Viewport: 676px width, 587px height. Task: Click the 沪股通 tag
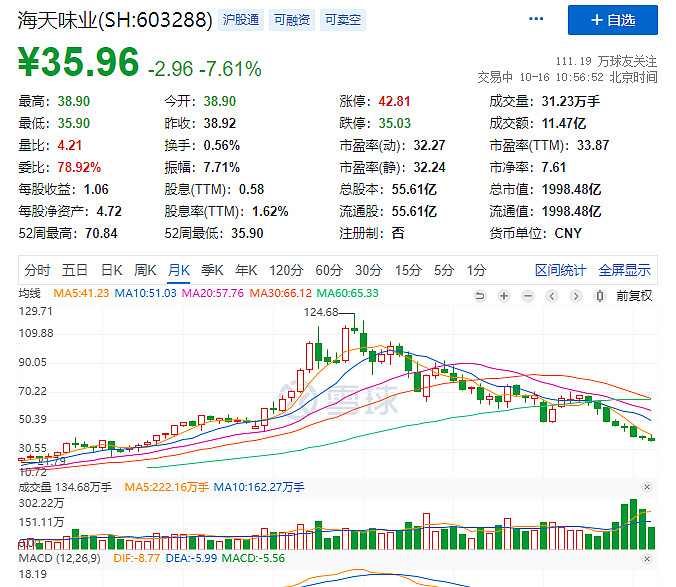click(241, 20)
